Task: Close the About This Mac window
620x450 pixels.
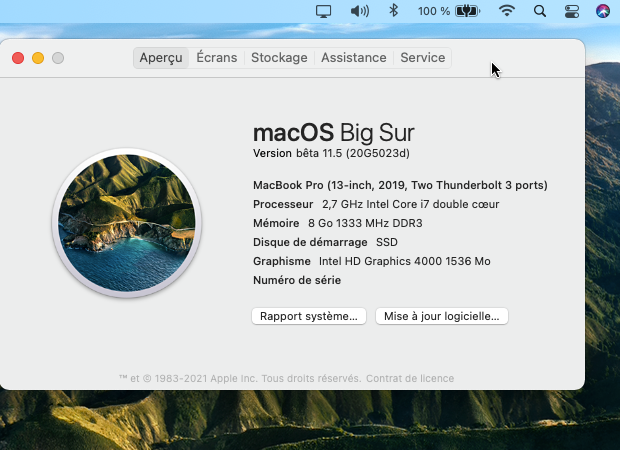Action: pyautogui.click(x=18, y=58)
